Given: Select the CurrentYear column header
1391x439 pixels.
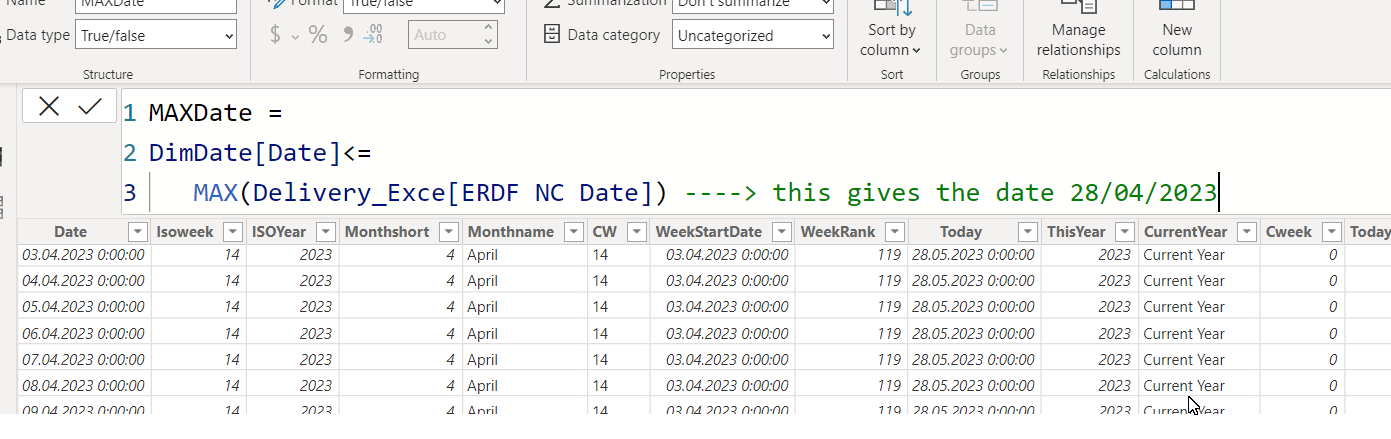Looking at the screenshot, I should click(1185, 232).
